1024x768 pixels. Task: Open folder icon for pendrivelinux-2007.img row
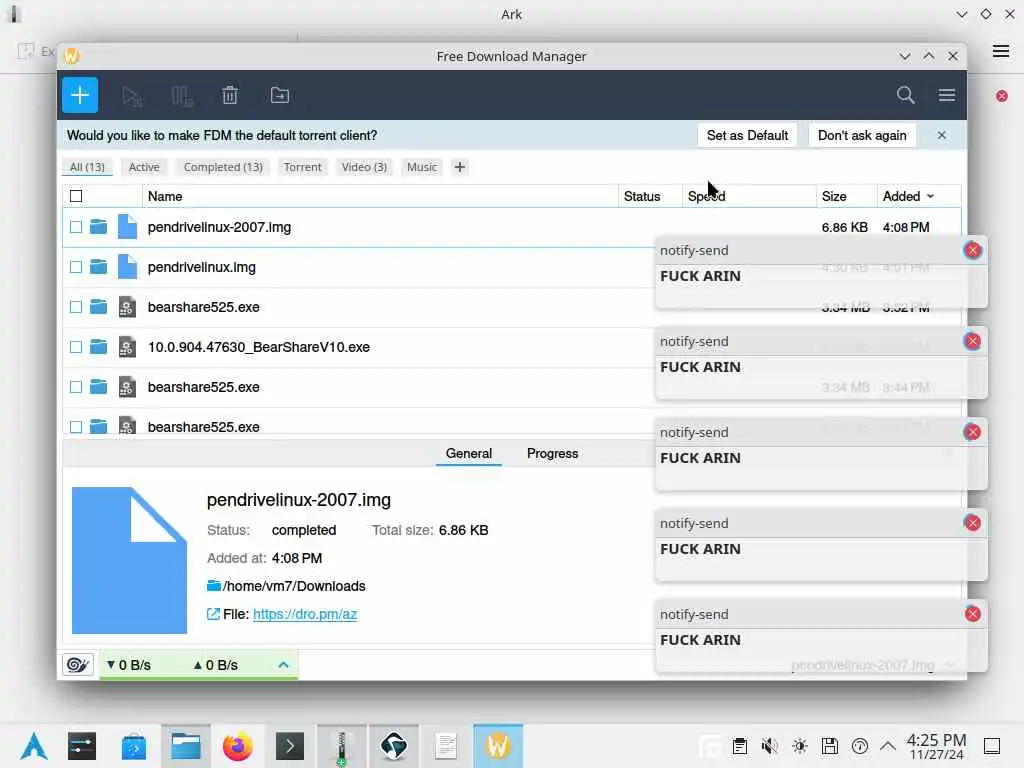click(x=99, y=227)
